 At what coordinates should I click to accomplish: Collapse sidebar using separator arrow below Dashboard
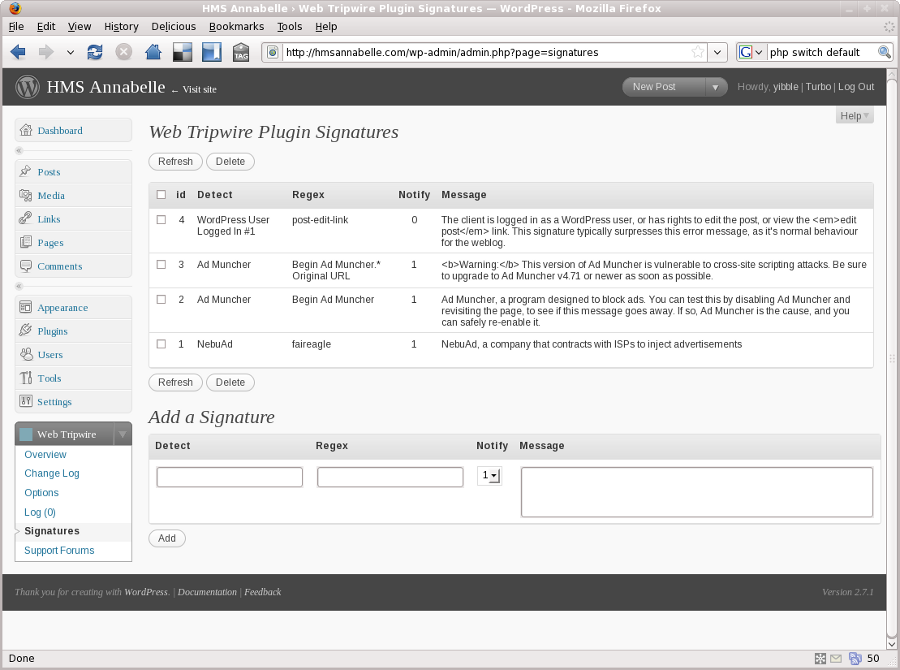(x=19, y=150)
